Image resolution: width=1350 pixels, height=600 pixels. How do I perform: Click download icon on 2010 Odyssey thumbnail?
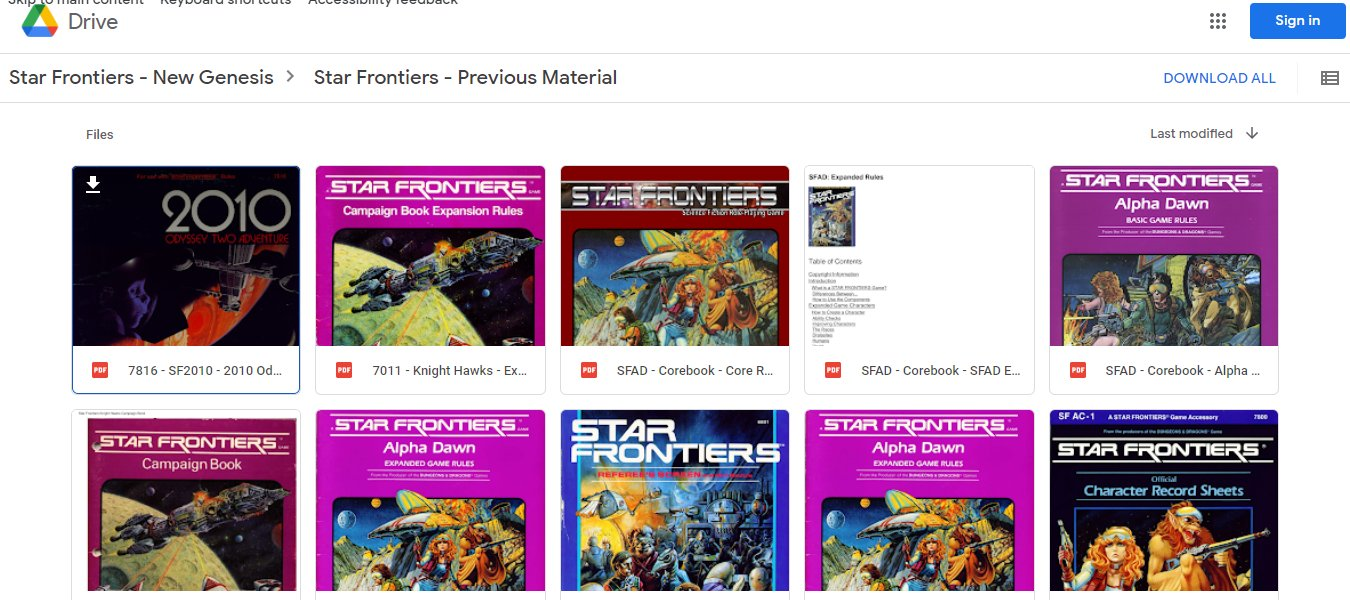(x=93, y=185)
